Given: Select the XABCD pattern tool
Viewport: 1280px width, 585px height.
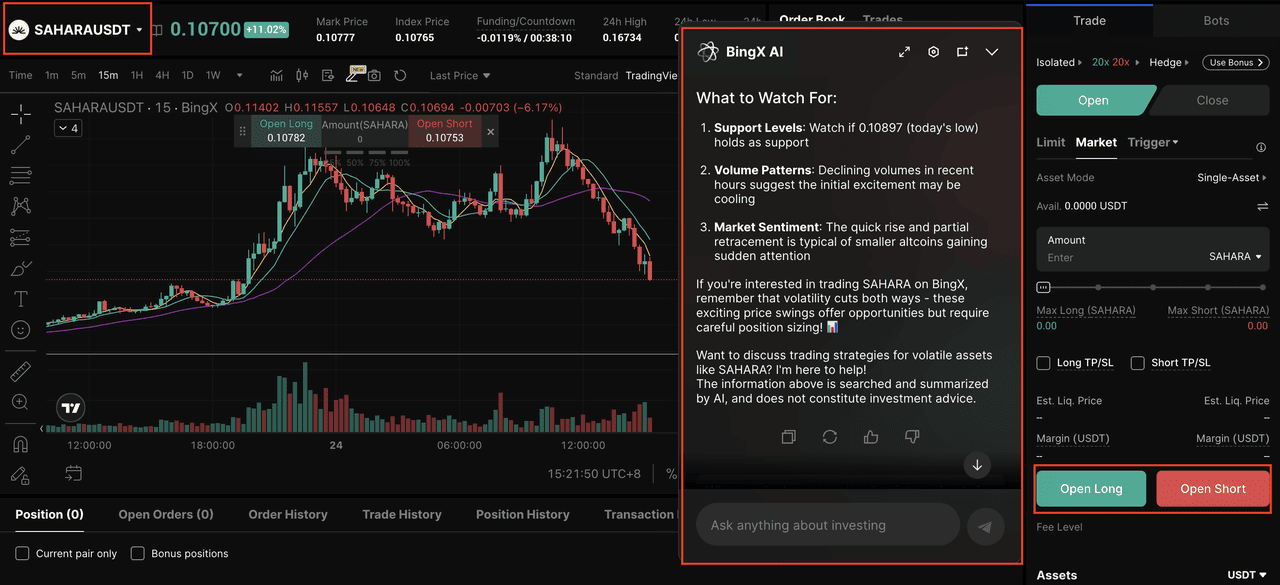Looking at the screenshot, I should coord(20,207).
